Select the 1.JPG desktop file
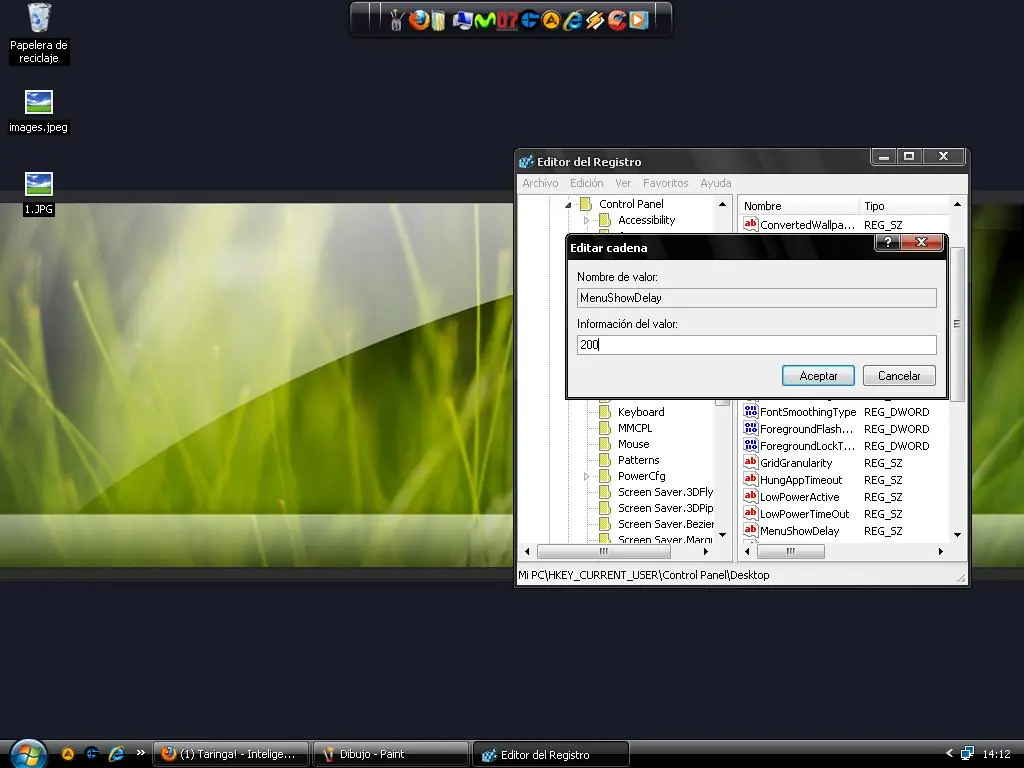This screenshot has height=768, width=1024. coord(39,193)
